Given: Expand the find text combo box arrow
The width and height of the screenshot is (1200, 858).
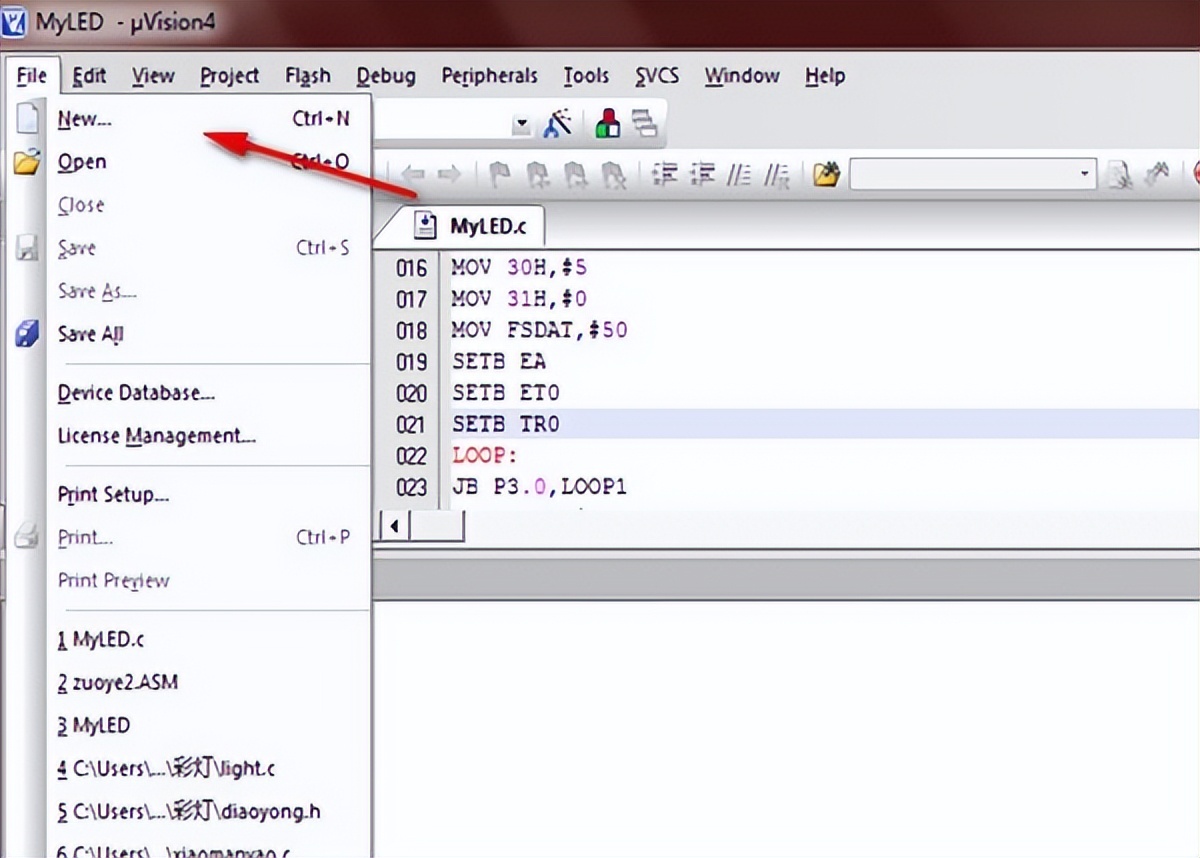Looking at the screenshot, I should pos(1086,175).
